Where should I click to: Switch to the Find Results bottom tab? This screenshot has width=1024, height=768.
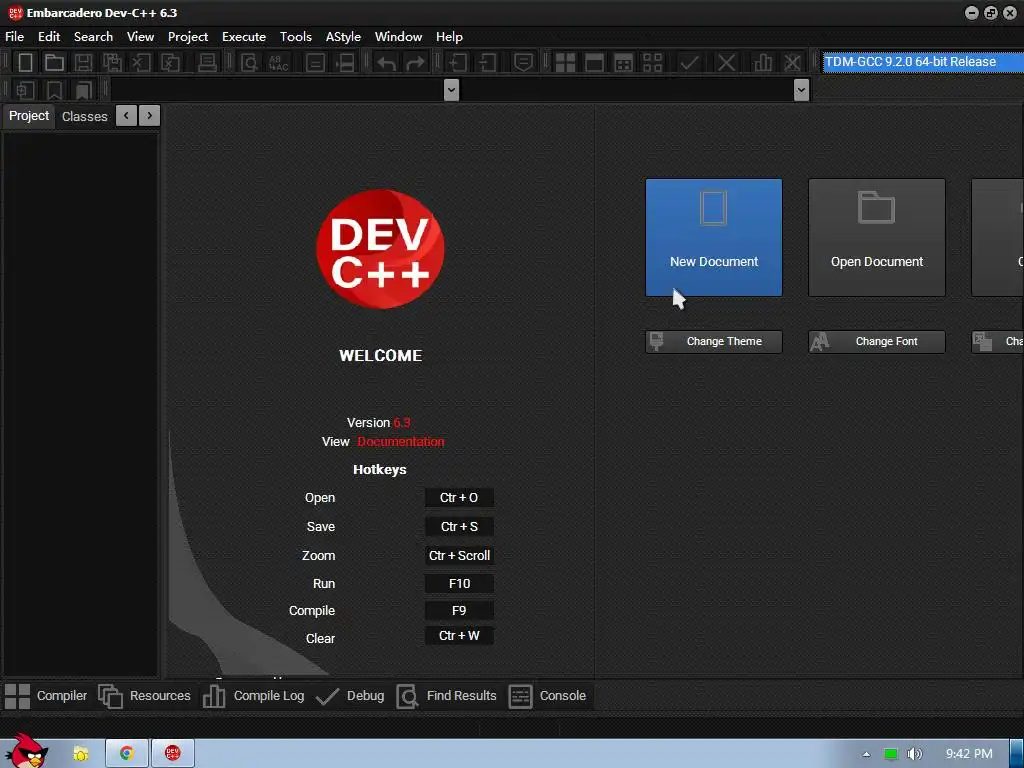(x=447, y=696)
